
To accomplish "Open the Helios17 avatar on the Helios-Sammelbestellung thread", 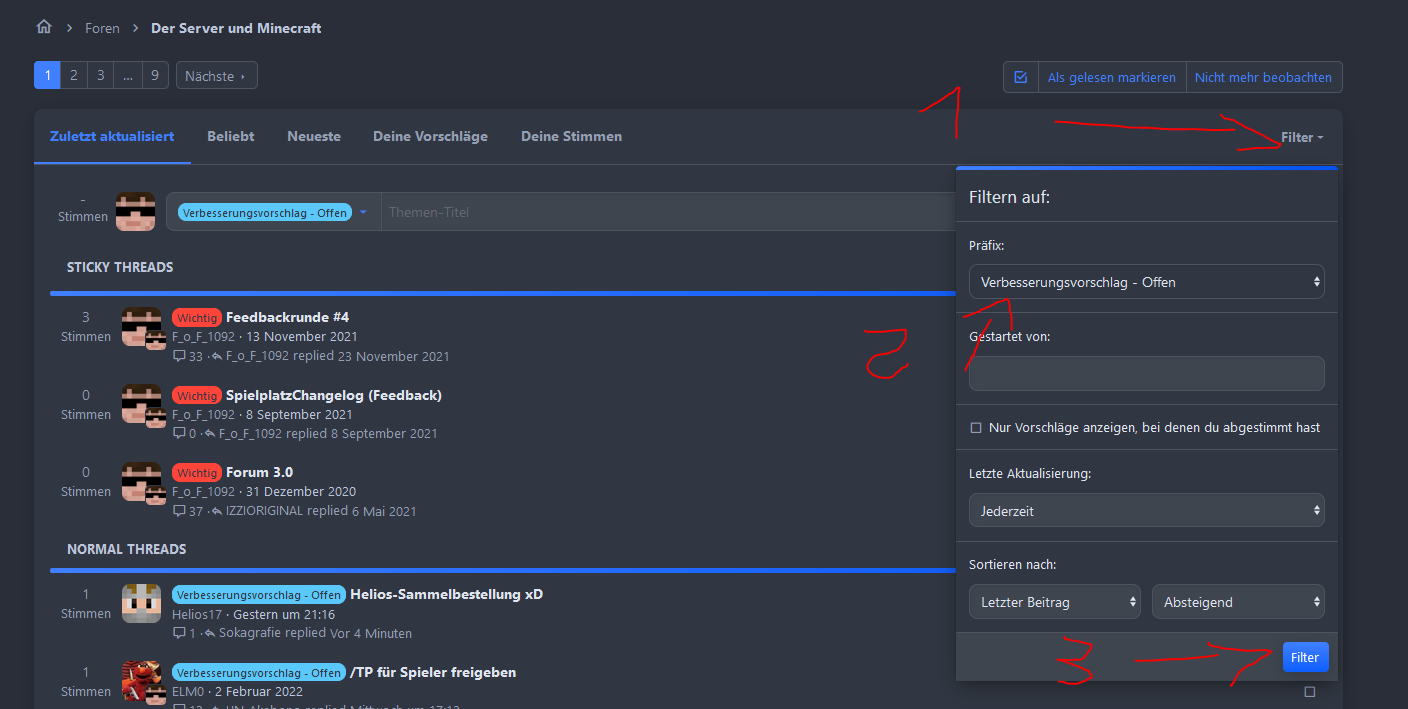I will point(141,604).
